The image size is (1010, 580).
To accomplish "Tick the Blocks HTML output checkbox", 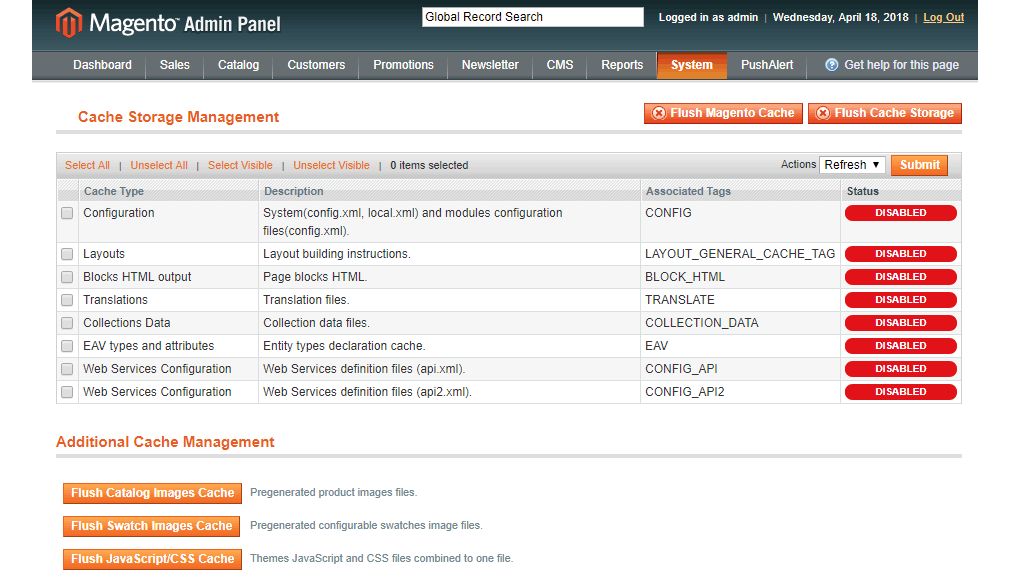I will (67, 277).
